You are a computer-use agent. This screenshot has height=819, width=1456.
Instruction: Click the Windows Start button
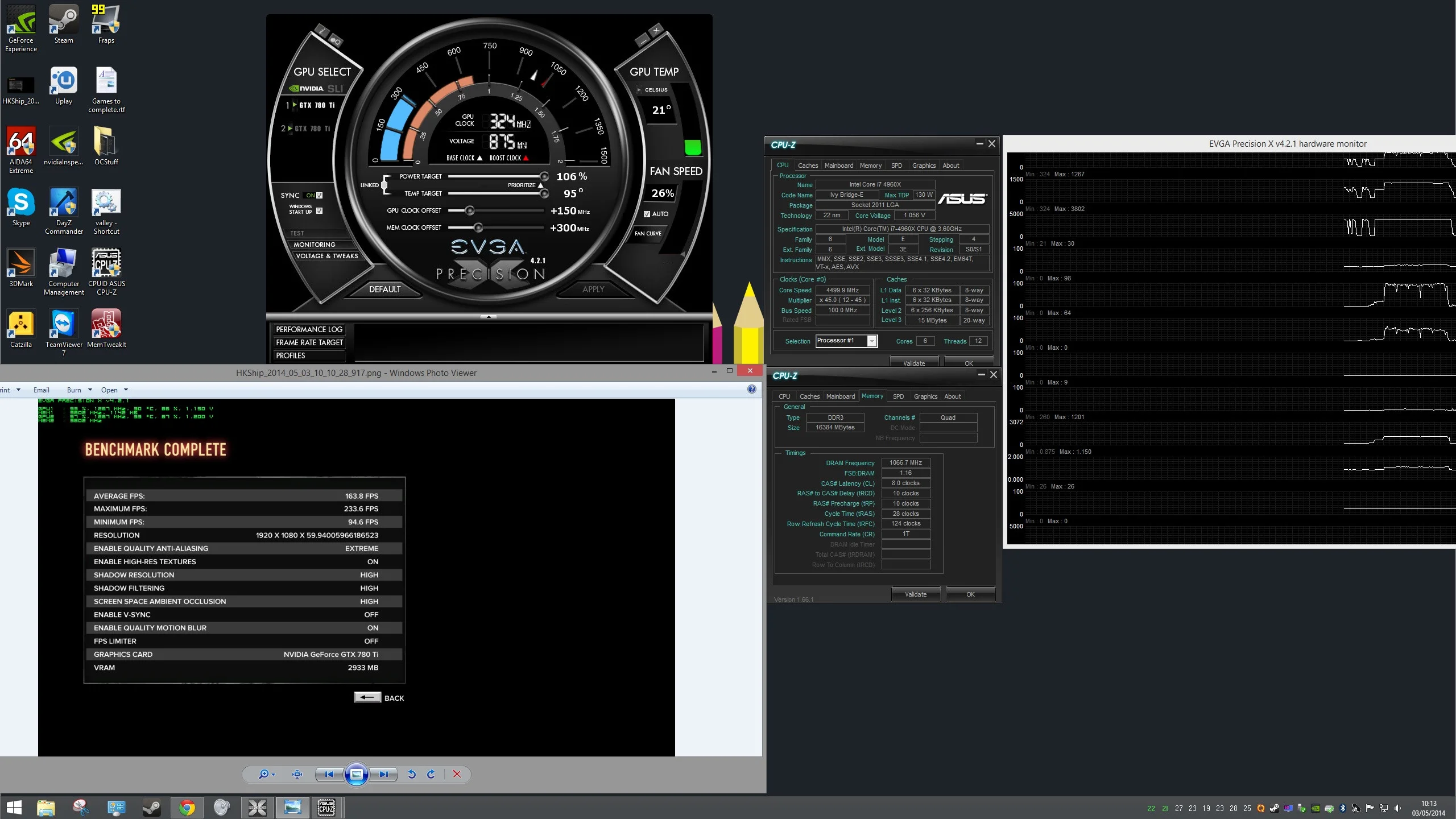pos(14,808)
